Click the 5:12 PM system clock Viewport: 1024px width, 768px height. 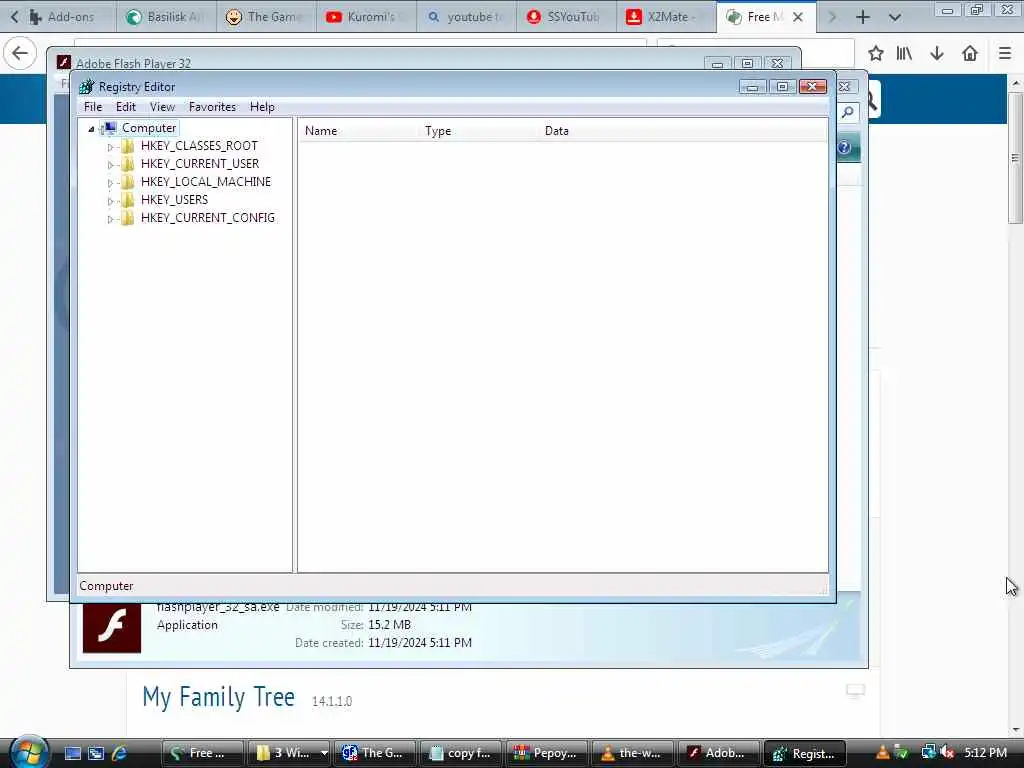point(985,752)
